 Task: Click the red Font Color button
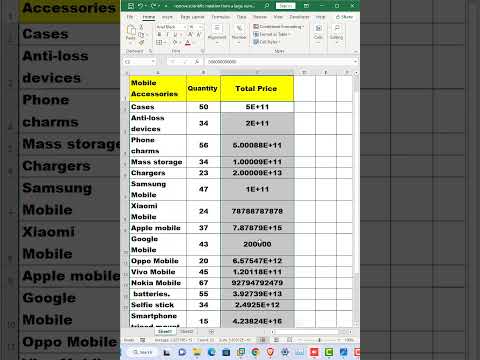188,42
